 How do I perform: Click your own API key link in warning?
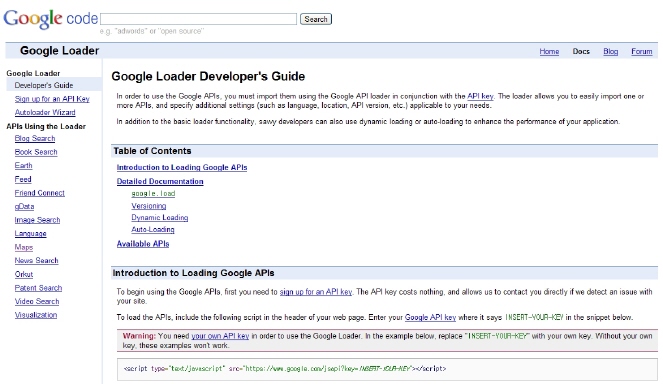220,336
